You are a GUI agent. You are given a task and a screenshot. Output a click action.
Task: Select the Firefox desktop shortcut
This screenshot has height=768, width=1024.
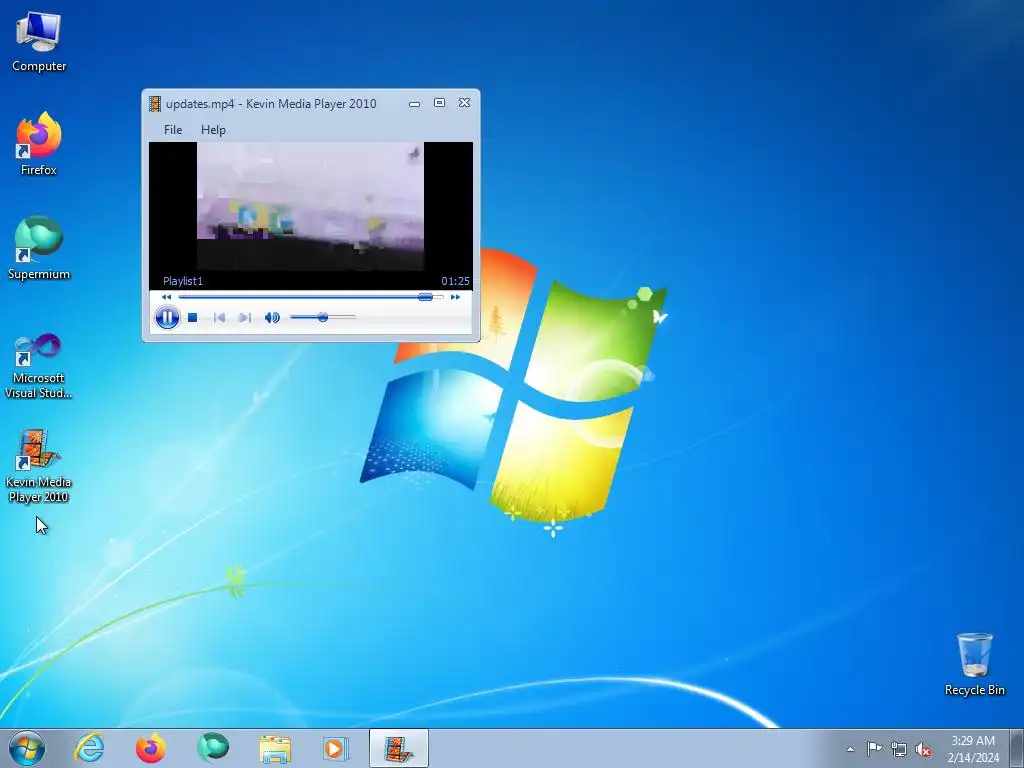(39, 144)
